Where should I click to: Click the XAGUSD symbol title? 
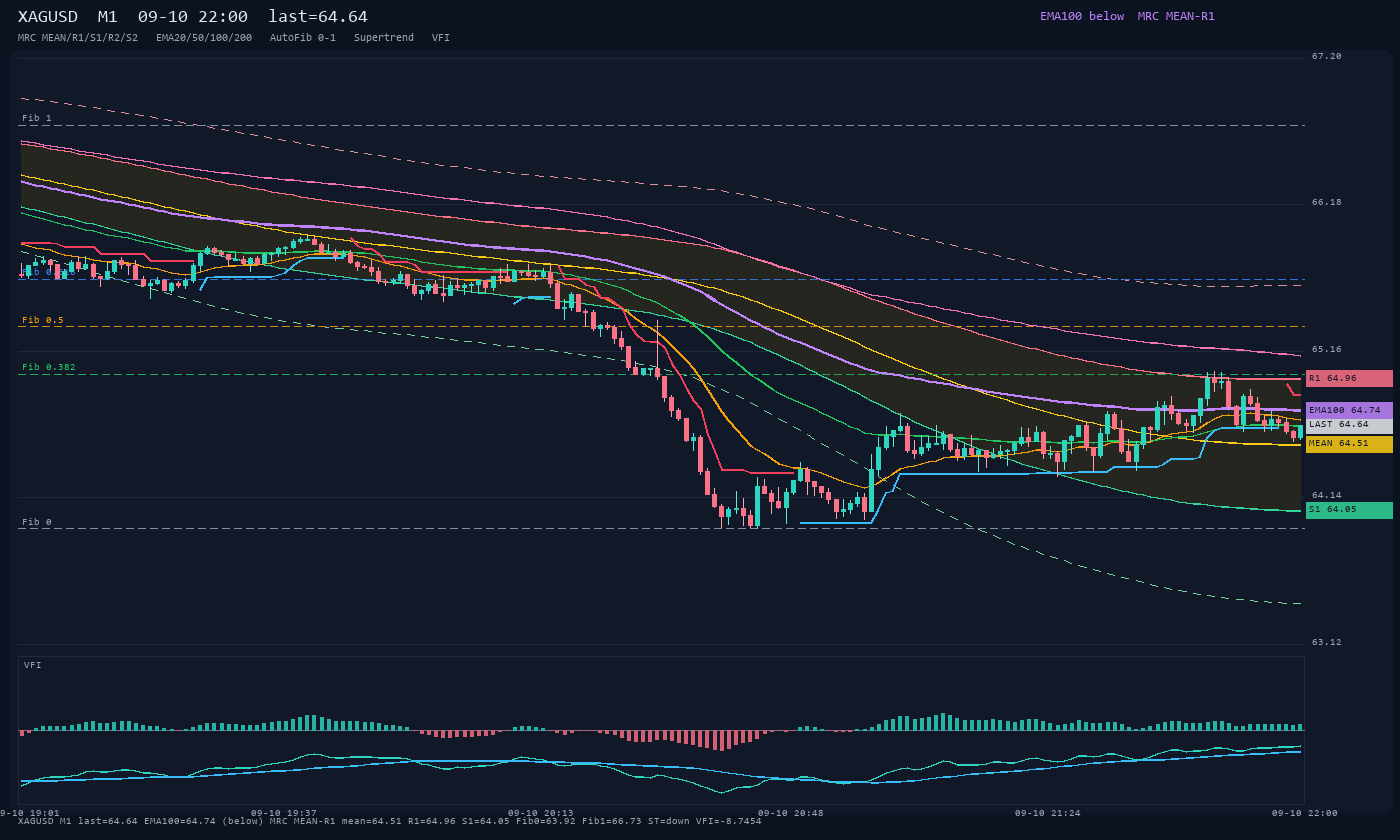click(48, 17)
